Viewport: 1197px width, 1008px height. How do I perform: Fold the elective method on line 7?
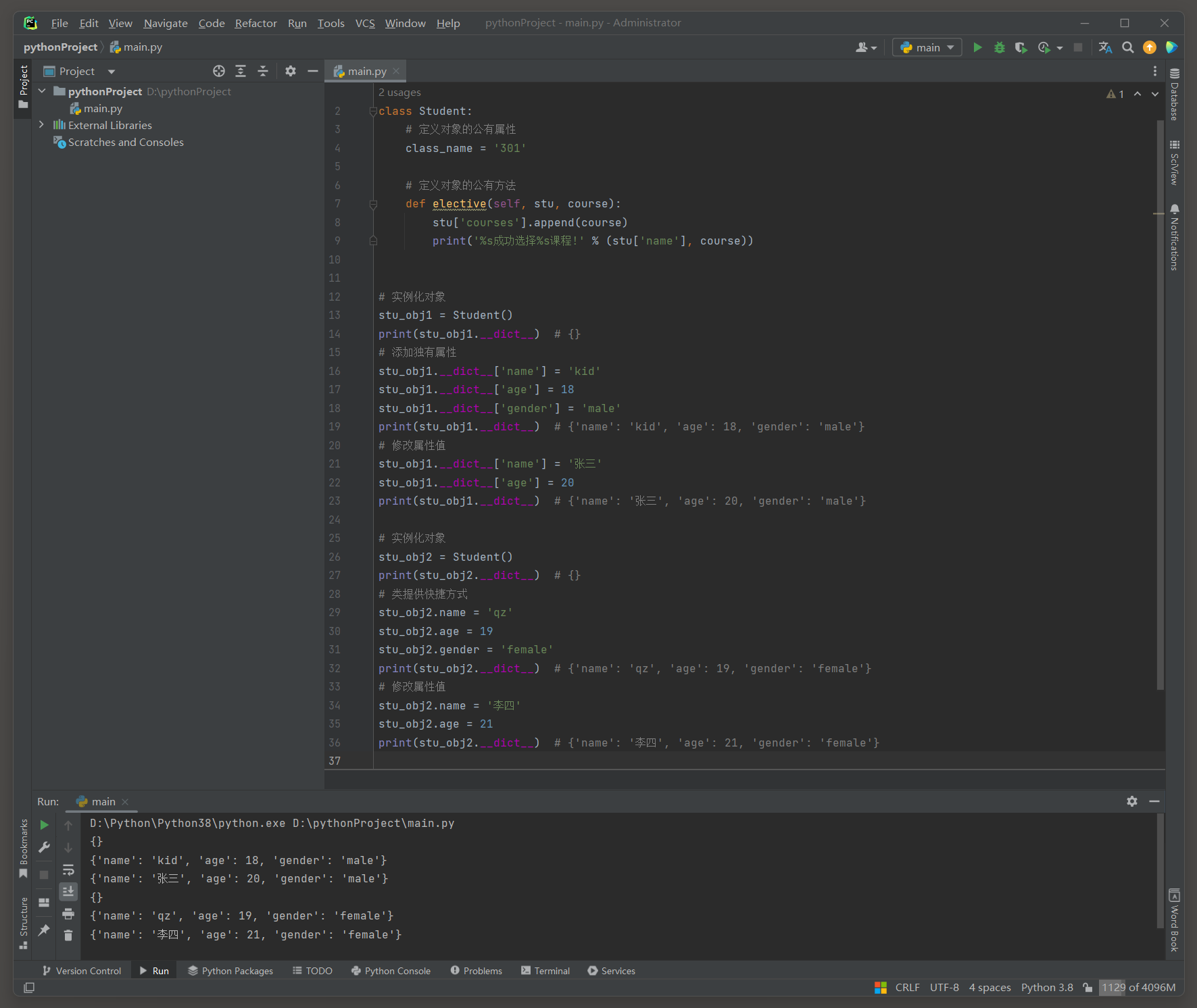point(373,203)
